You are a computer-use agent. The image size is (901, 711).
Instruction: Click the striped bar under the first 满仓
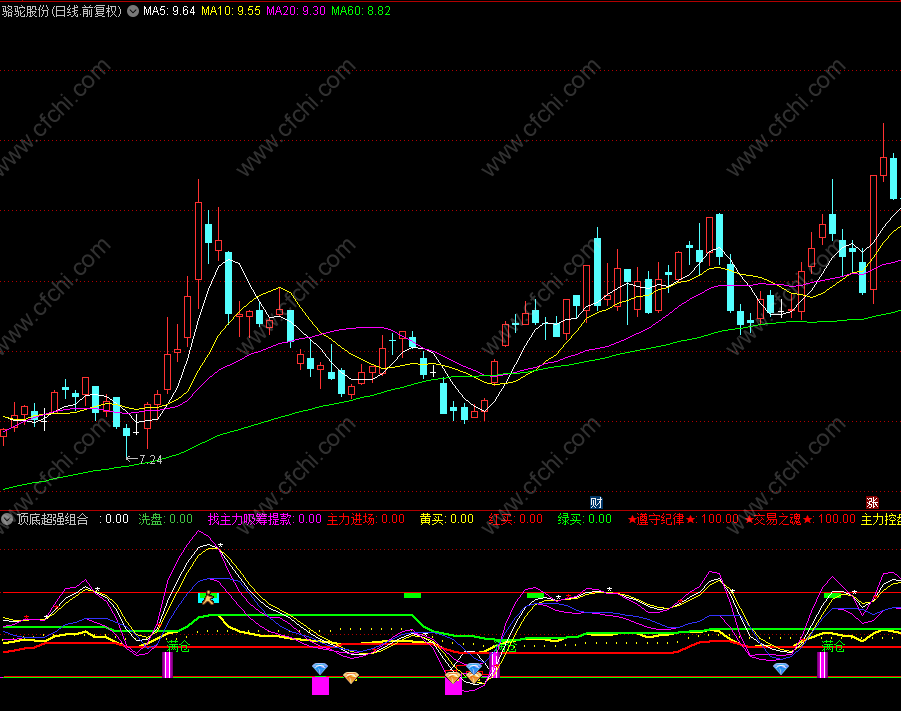pyautogui.click(x=167, y=665)
